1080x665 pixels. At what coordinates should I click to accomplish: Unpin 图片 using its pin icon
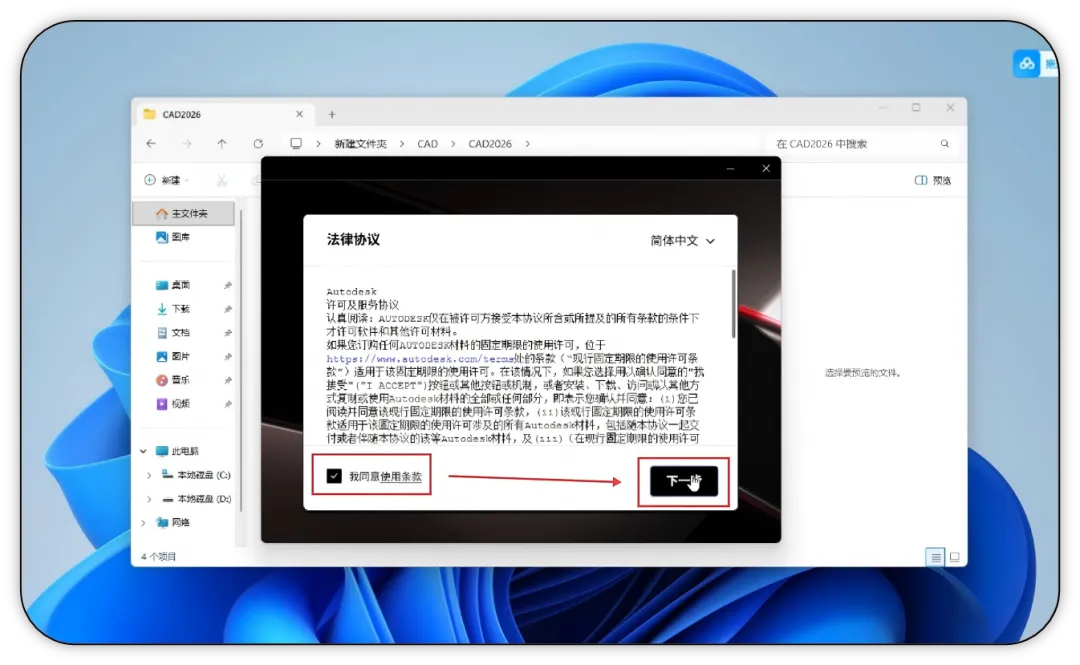[x=228, y=357]
